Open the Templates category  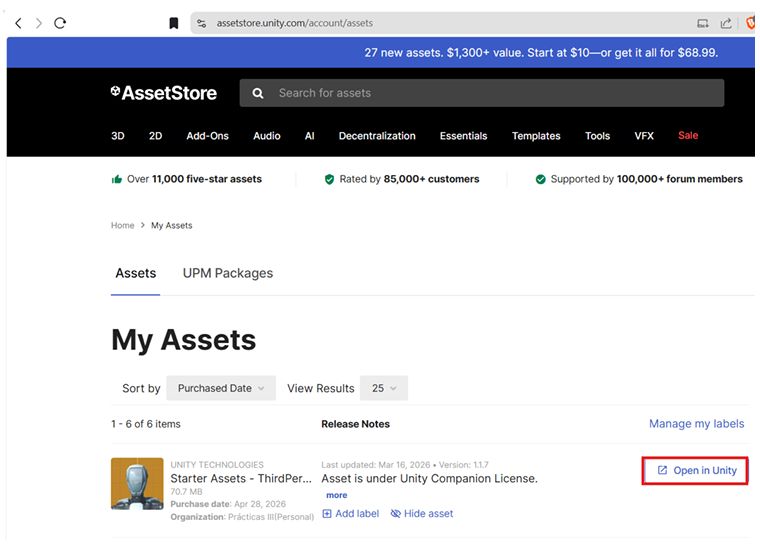(x=536, y=136)
